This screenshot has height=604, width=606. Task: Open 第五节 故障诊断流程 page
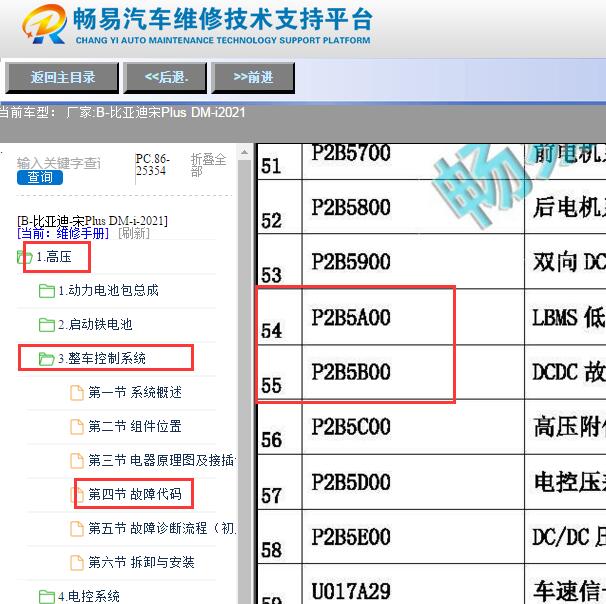click(x=162, y=528)
